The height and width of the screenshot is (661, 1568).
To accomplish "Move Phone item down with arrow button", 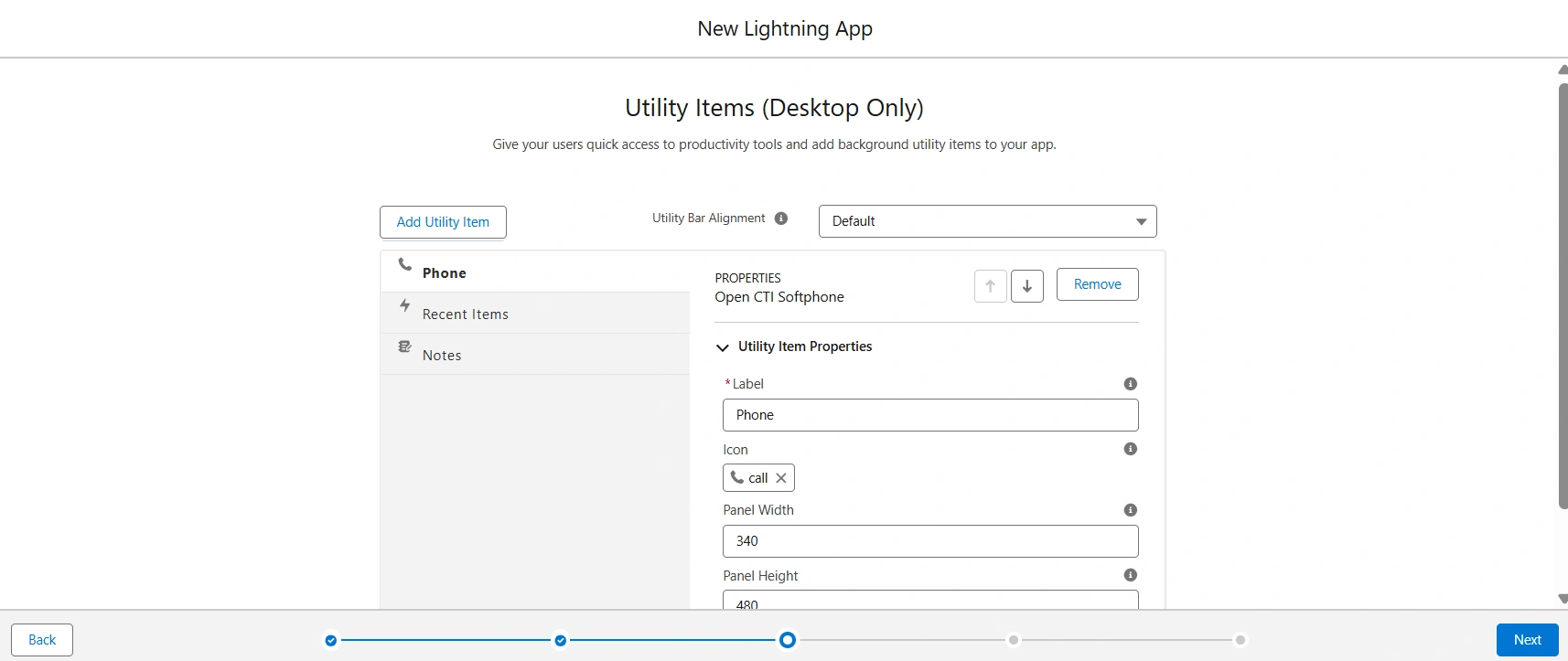I will 1027,286.
